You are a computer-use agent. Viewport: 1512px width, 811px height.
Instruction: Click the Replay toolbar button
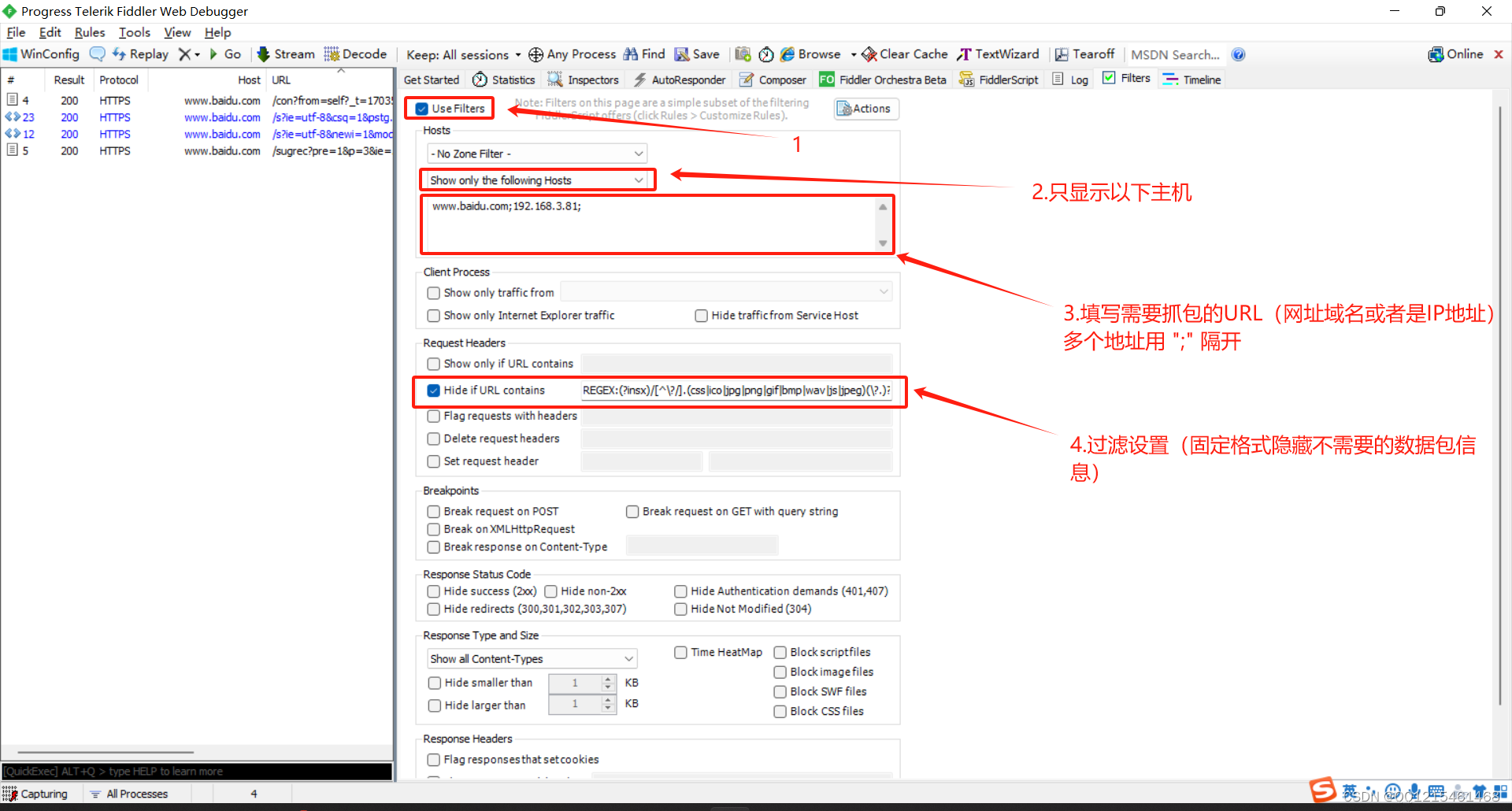(140, 54)
